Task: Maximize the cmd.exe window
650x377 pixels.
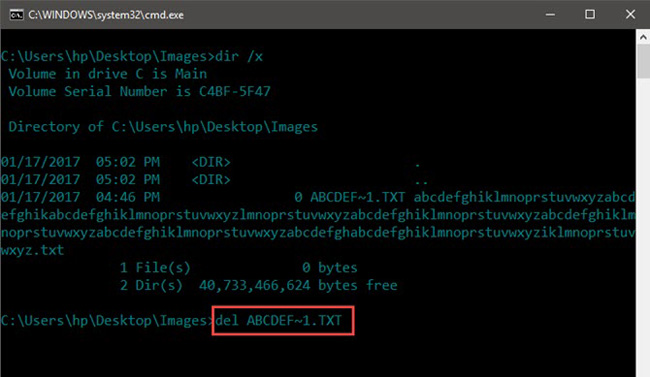Action: (589, 15)
